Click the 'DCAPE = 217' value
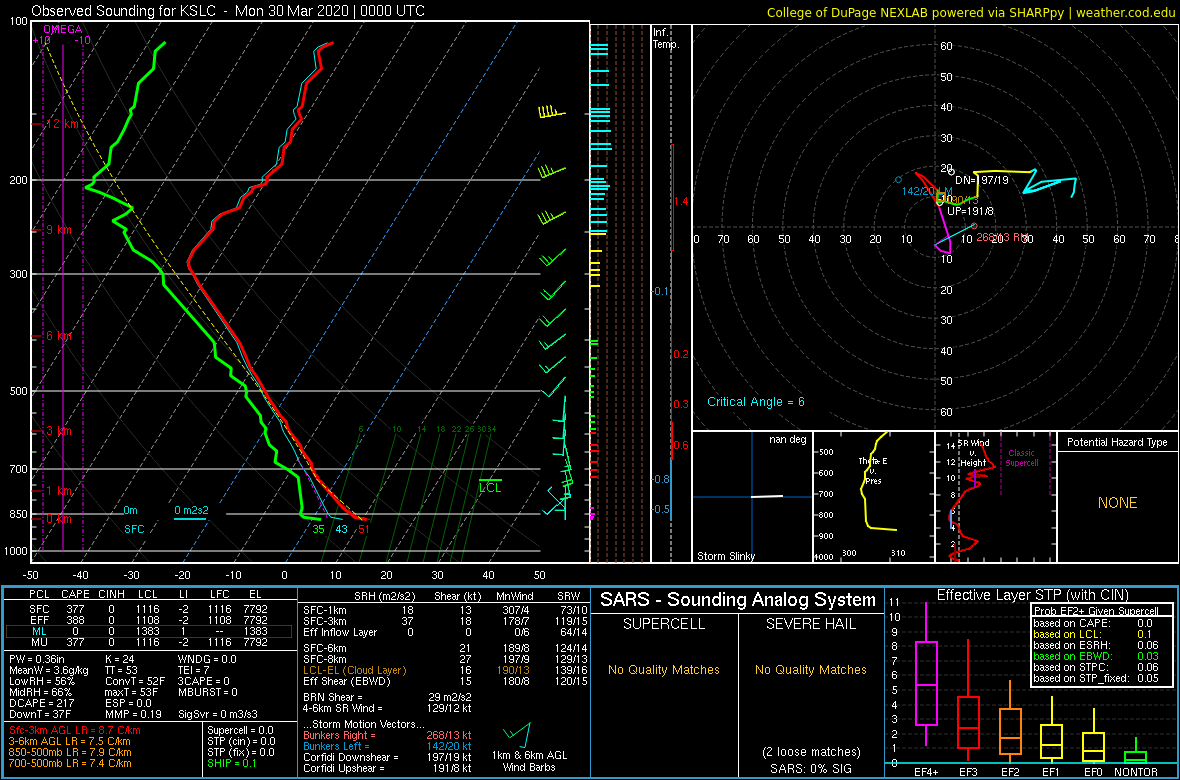1180x780 pixels. (x=41, y=702)
